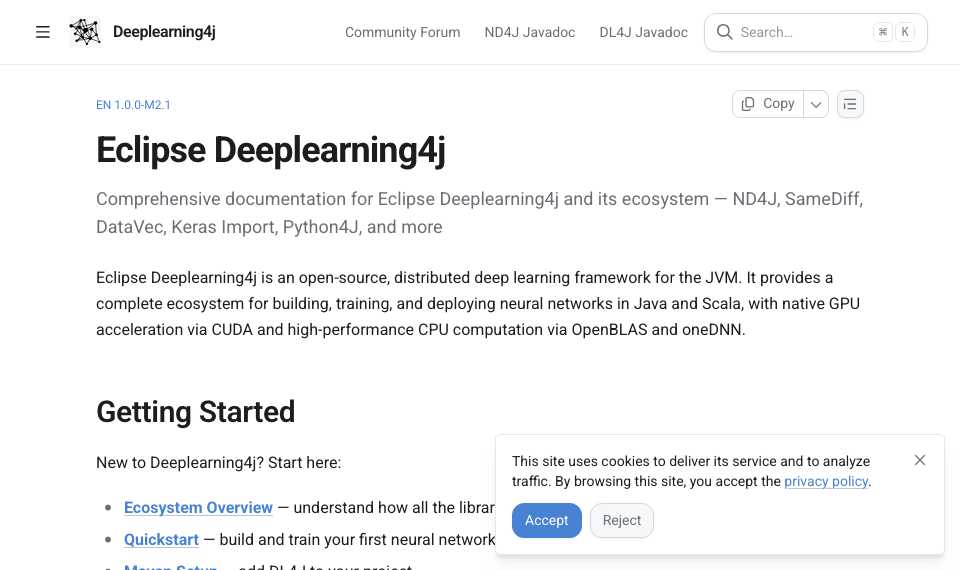Close the cookie notice with X
This screenshot has height=570, width=960.
(x=920, y=460)
